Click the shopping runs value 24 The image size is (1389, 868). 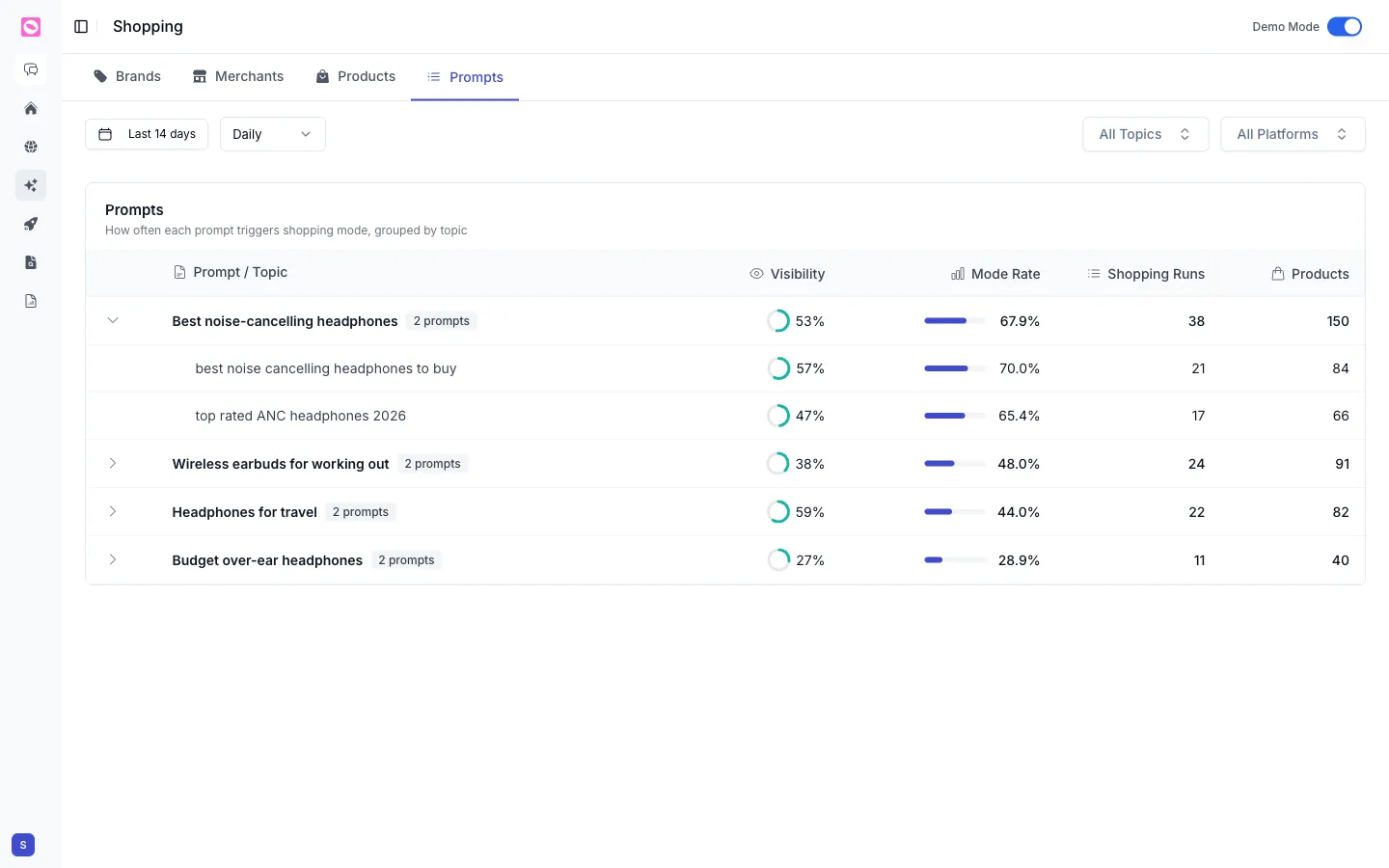(1196, 464)
